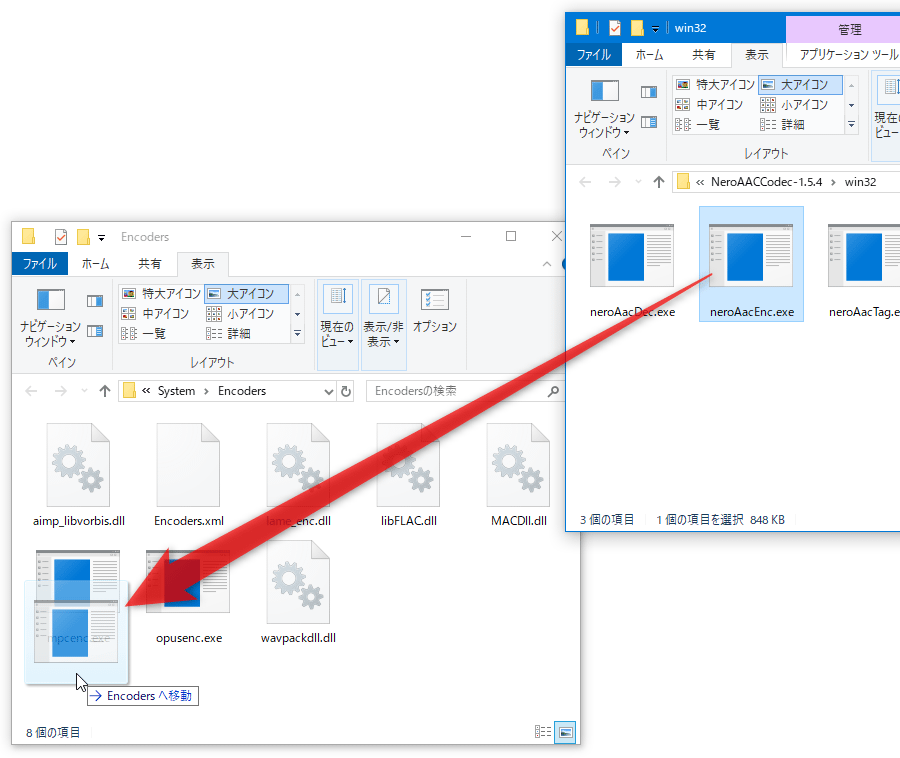Click NeroAACCodec-1.5.4 breadcrumb in win32 window

point(766,182)
